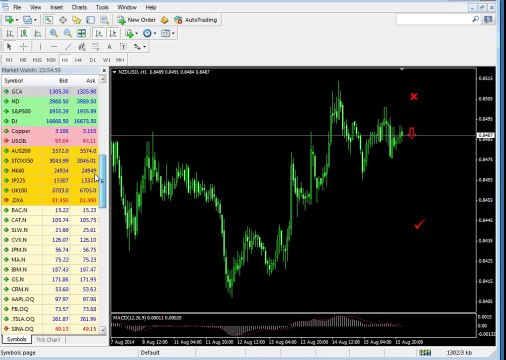Viewport: 506px width, 360px height.
Task: Open the New Chart toolbar icon
Action: [10, 20]
